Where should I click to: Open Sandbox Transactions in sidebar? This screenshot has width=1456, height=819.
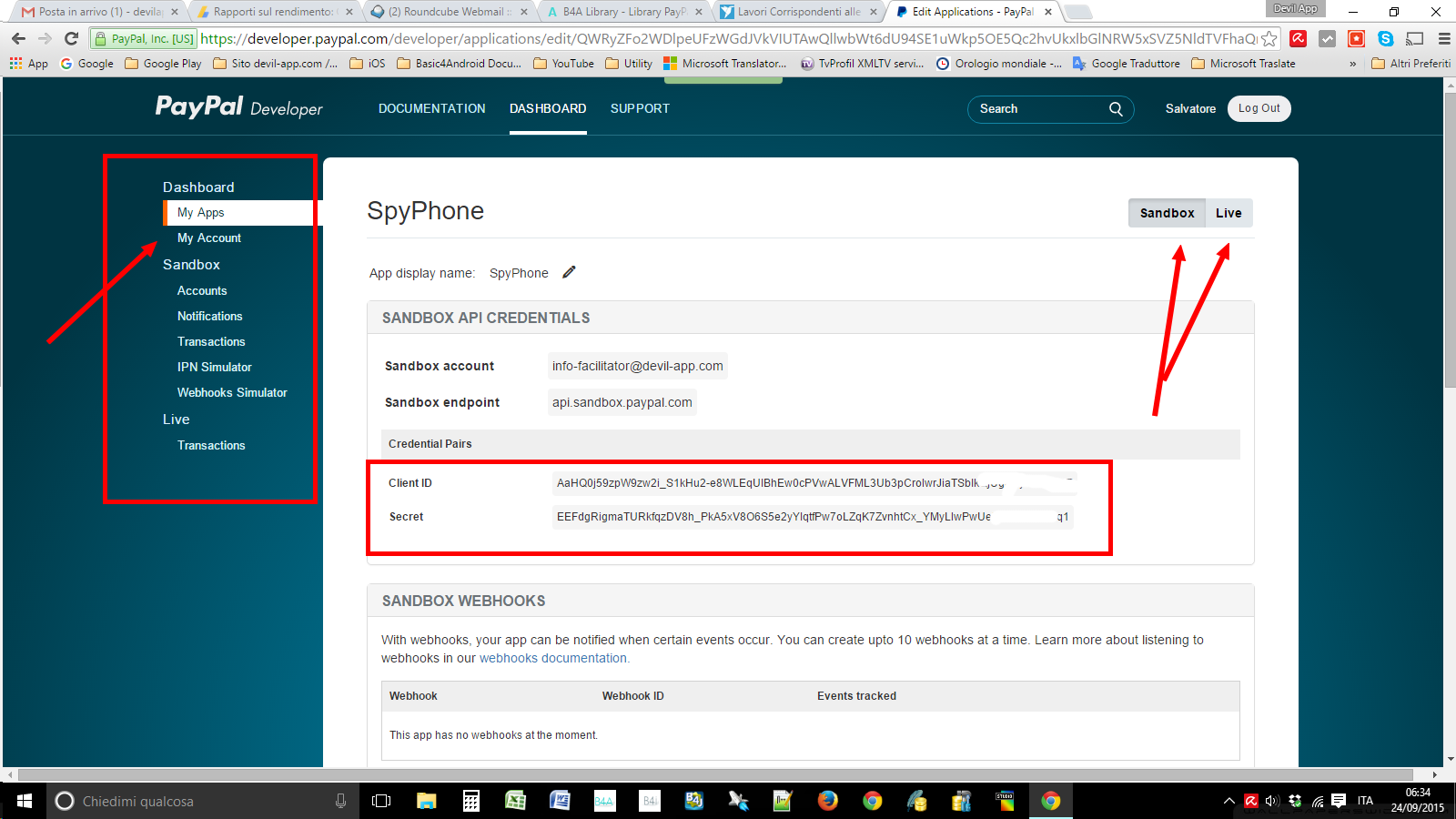tap(211, 341)
